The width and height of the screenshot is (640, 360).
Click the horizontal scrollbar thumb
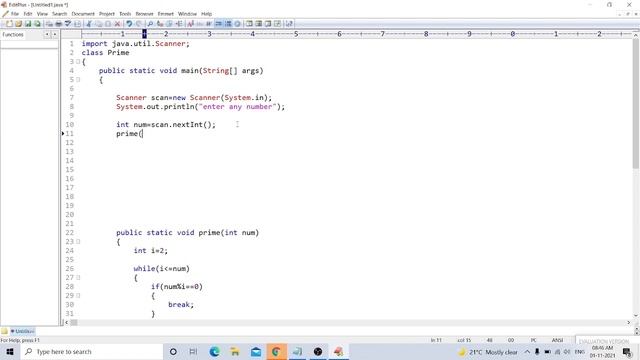coord(73,322)
